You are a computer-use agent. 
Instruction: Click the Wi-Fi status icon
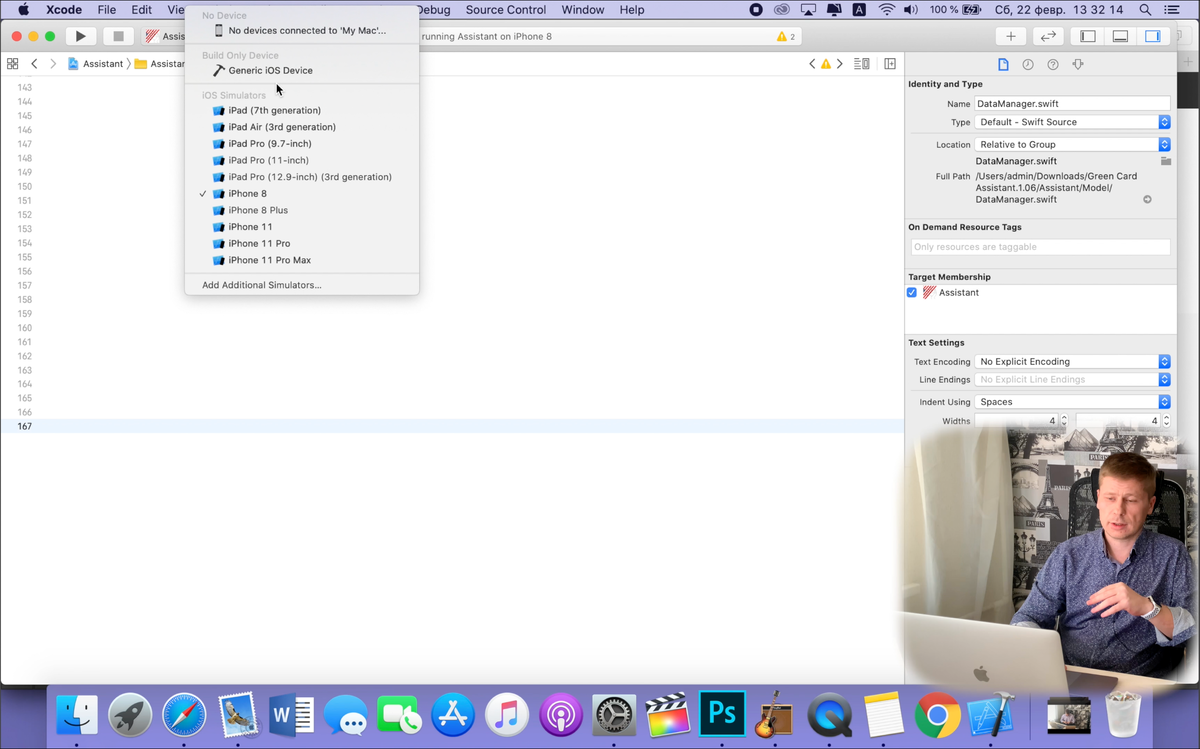point(886,10)
